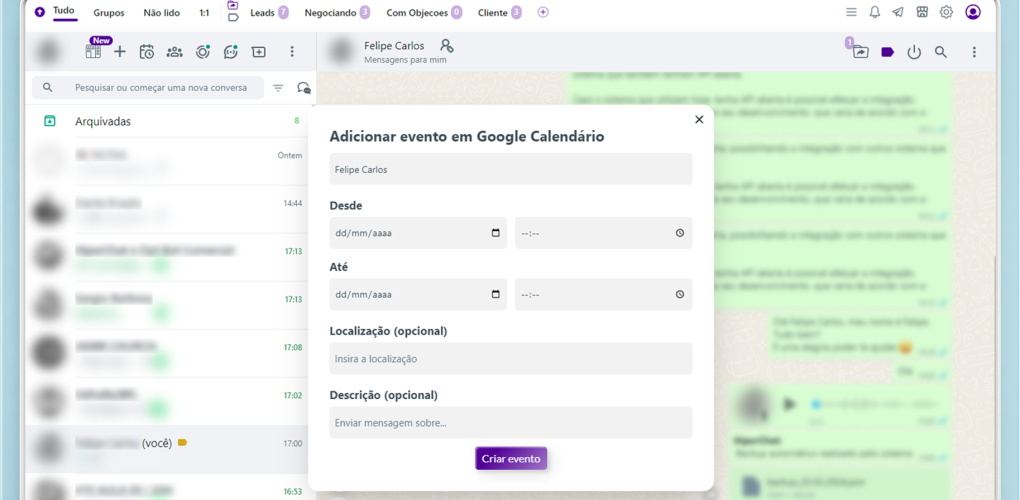Image resolution: width=1020 pixels, height=500 pixels.
Task: Open notifications bell
Action: pyautogui.click(x=875, y=12)
